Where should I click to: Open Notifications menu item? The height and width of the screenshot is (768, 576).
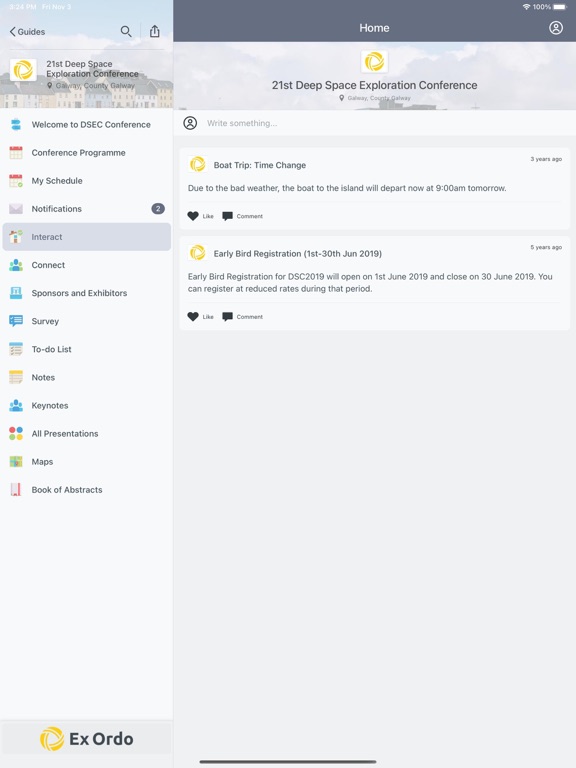point(87,209)
